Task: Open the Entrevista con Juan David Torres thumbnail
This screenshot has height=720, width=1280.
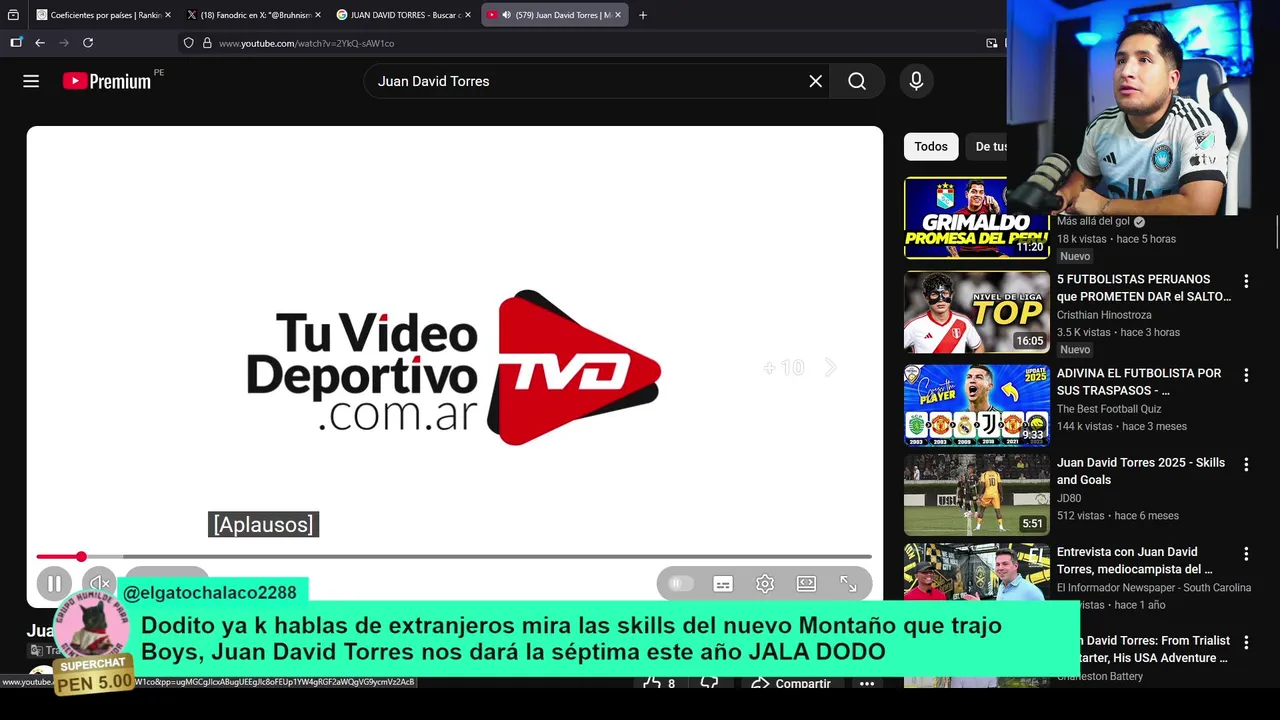Action: [977, 573]
